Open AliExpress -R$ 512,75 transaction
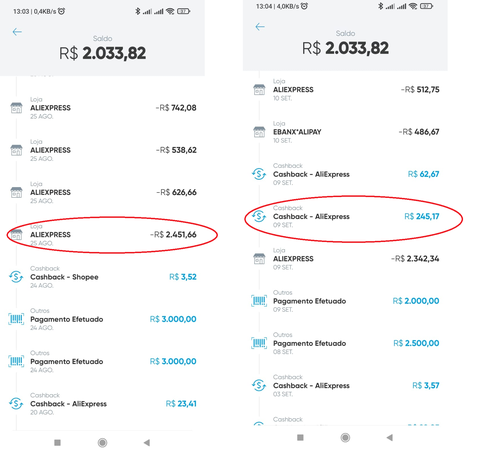 pos(345,90)
